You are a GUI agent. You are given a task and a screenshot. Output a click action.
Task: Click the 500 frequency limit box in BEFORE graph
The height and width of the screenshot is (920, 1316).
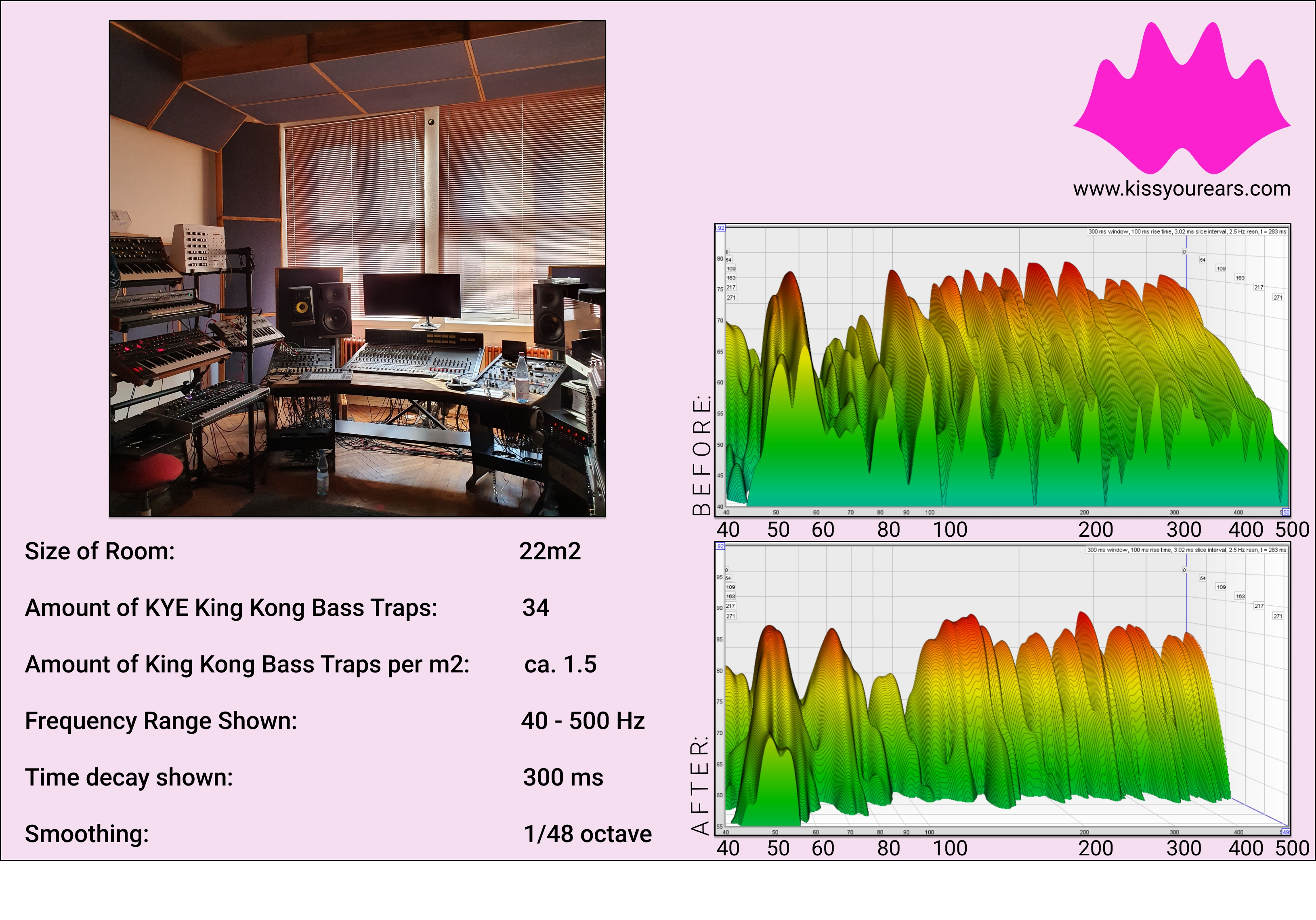coord(1286,513)
